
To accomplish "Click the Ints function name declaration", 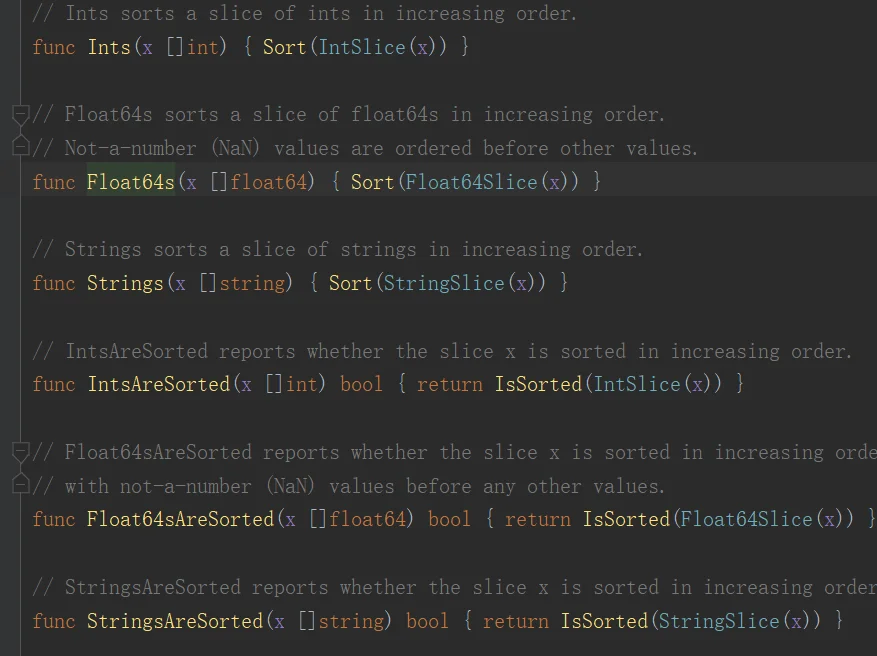I will pos(108,47).
